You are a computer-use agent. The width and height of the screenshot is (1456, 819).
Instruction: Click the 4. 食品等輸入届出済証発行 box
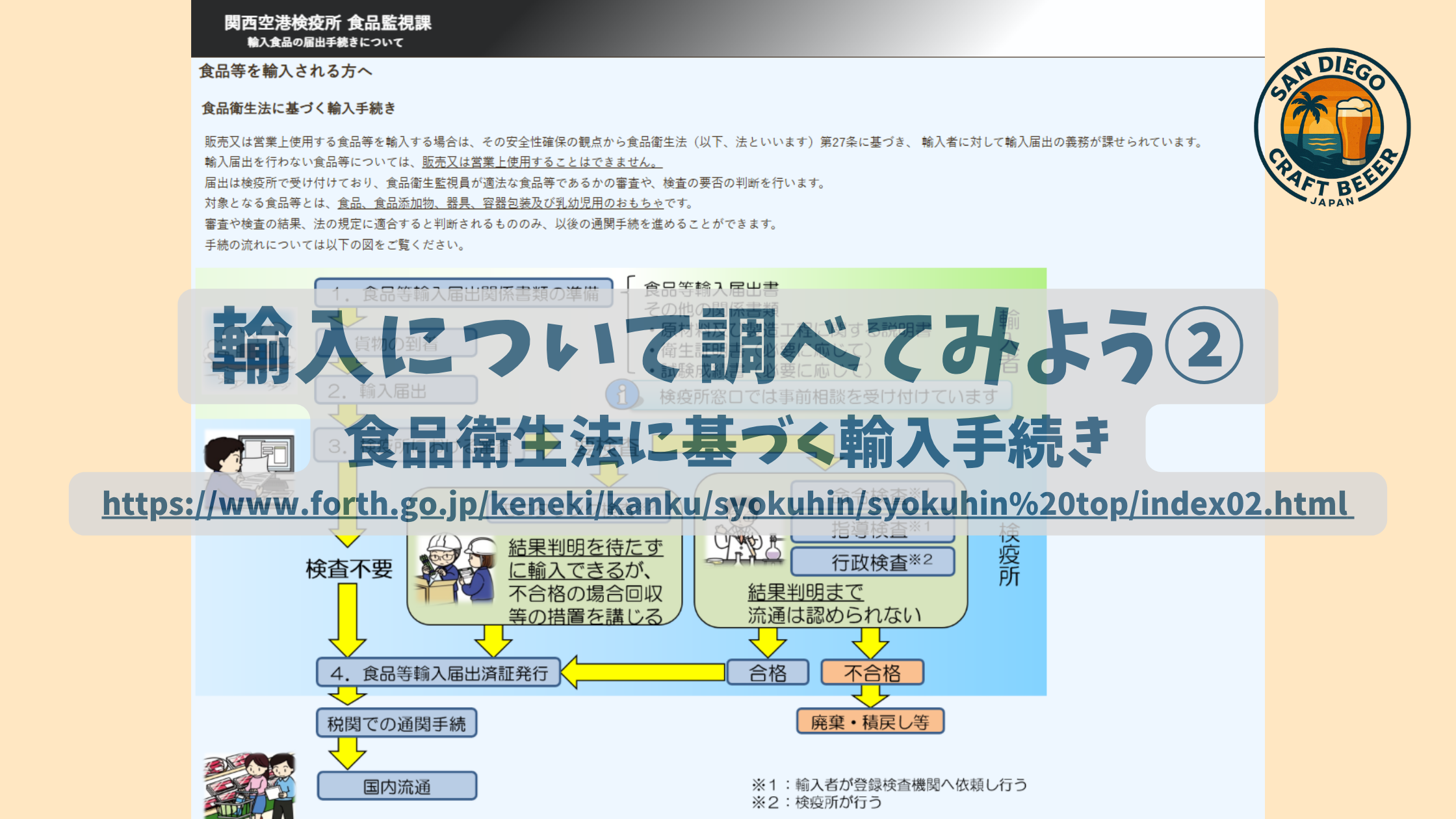tap(439, 673)
